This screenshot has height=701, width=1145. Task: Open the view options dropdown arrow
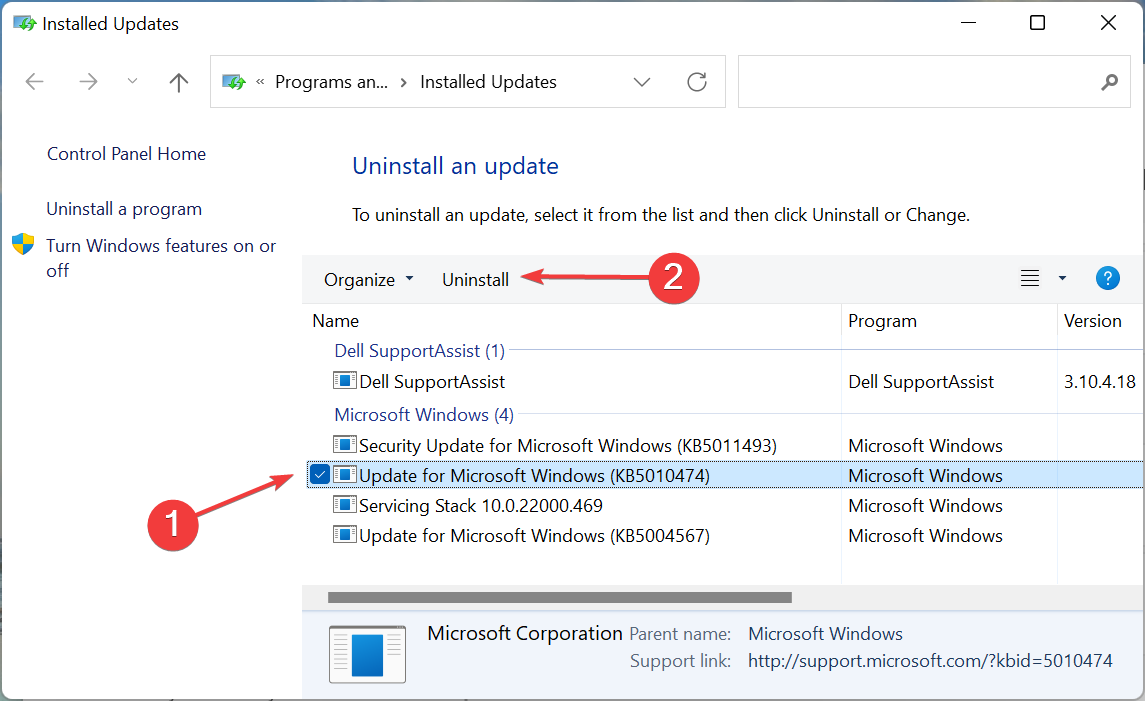(x=1062, y=278)
